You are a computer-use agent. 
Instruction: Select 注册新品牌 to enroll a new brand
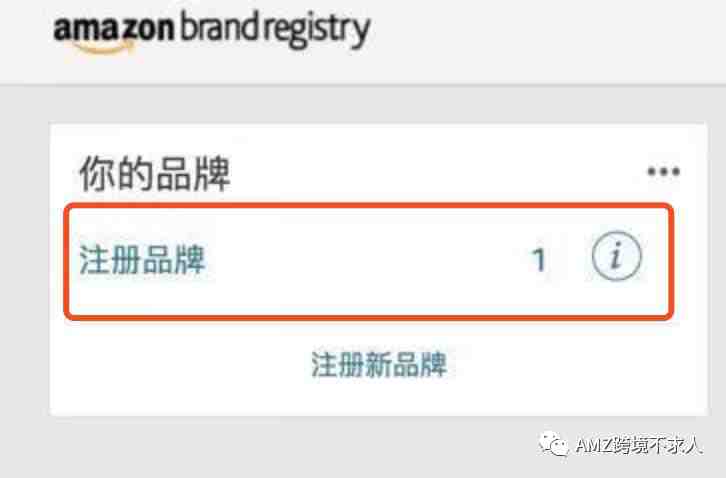click(x=379, y=364)
